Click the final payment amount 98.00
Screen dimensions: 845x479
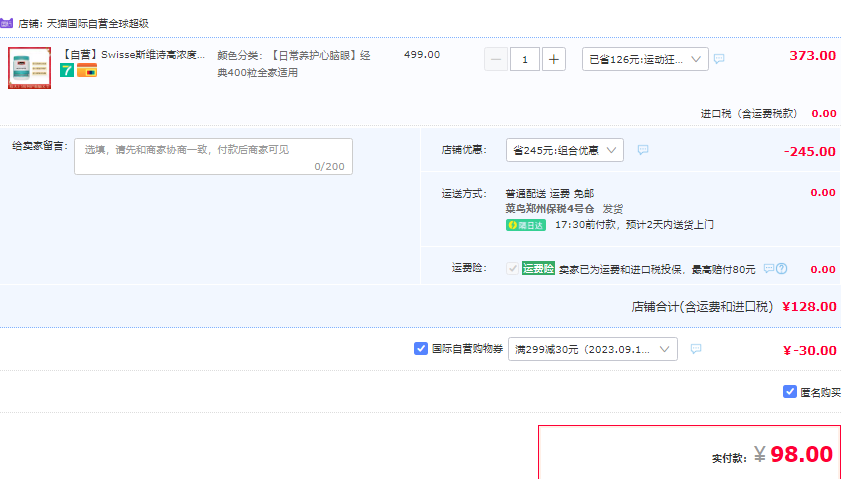pyautogui.click(x=801, y=454)
